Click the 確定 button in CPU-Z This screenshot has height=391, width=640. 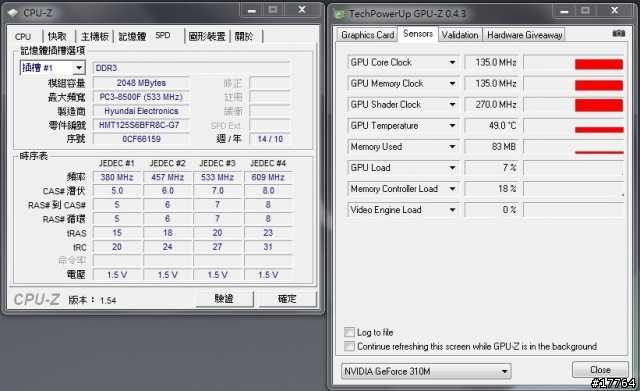point(287,299)
